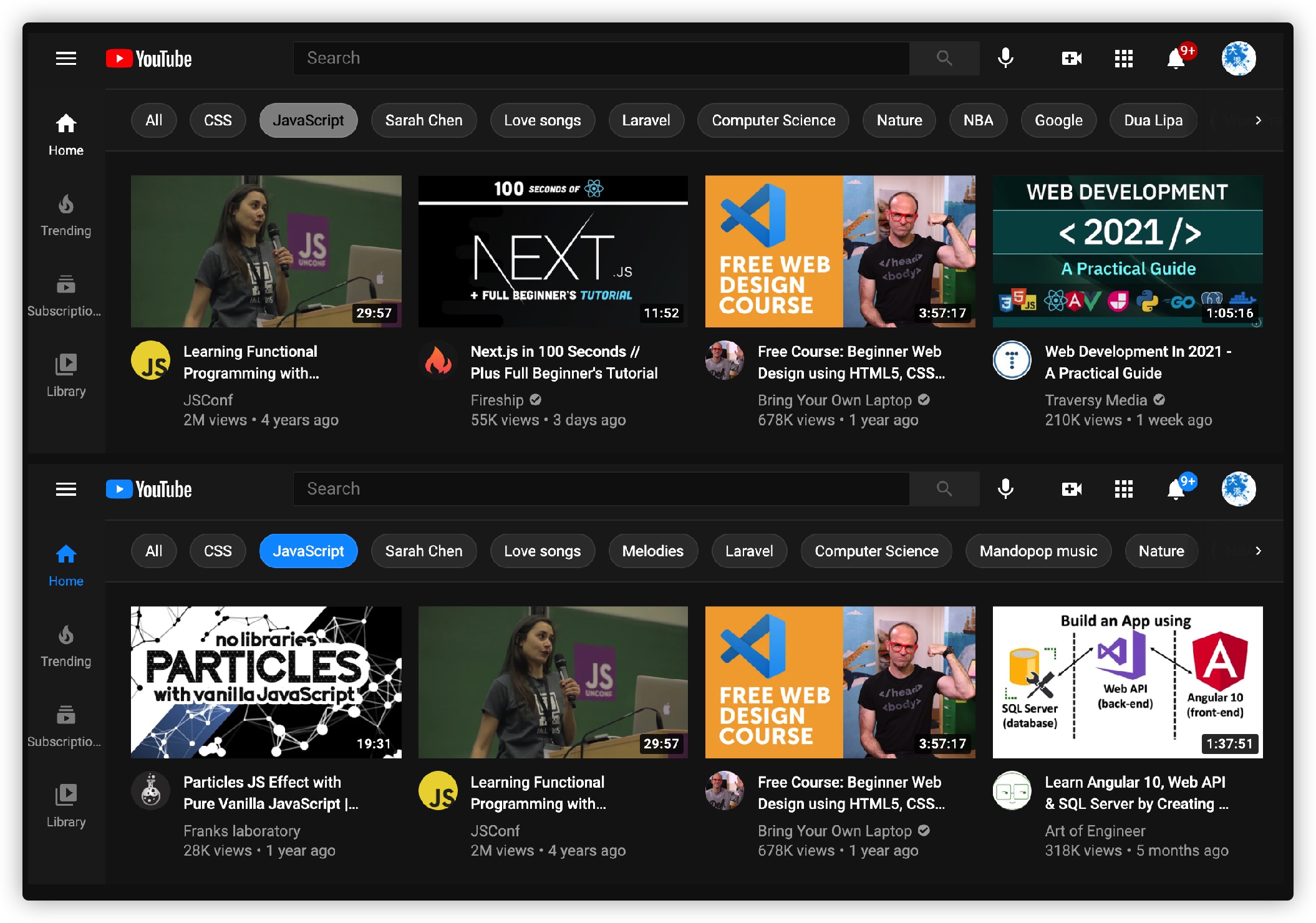Open the create video camera icon in top window
Image resolution: width=1316 pixels, height=923 pixels.
pos(1072,59)
